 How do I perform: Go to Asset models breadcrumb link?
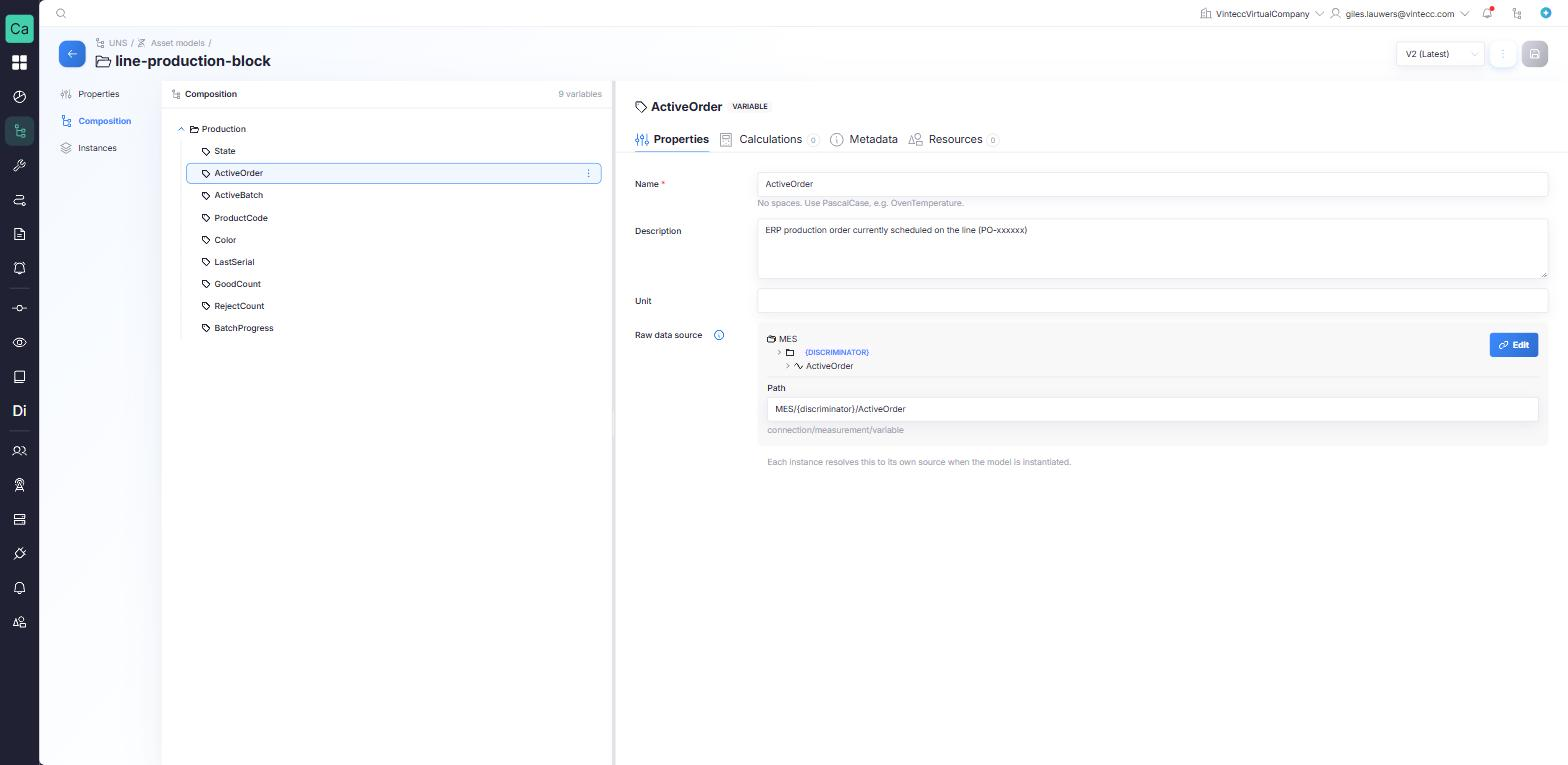coord(178,43)
